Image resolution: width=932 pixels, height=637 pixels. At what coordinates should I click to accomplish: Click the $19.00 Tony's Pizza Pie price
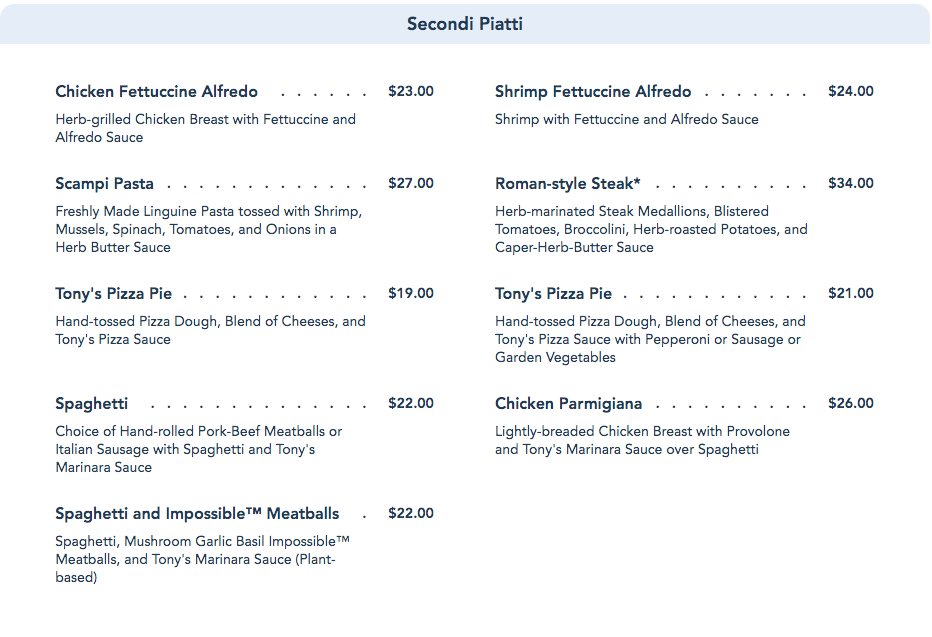point(410,294)
